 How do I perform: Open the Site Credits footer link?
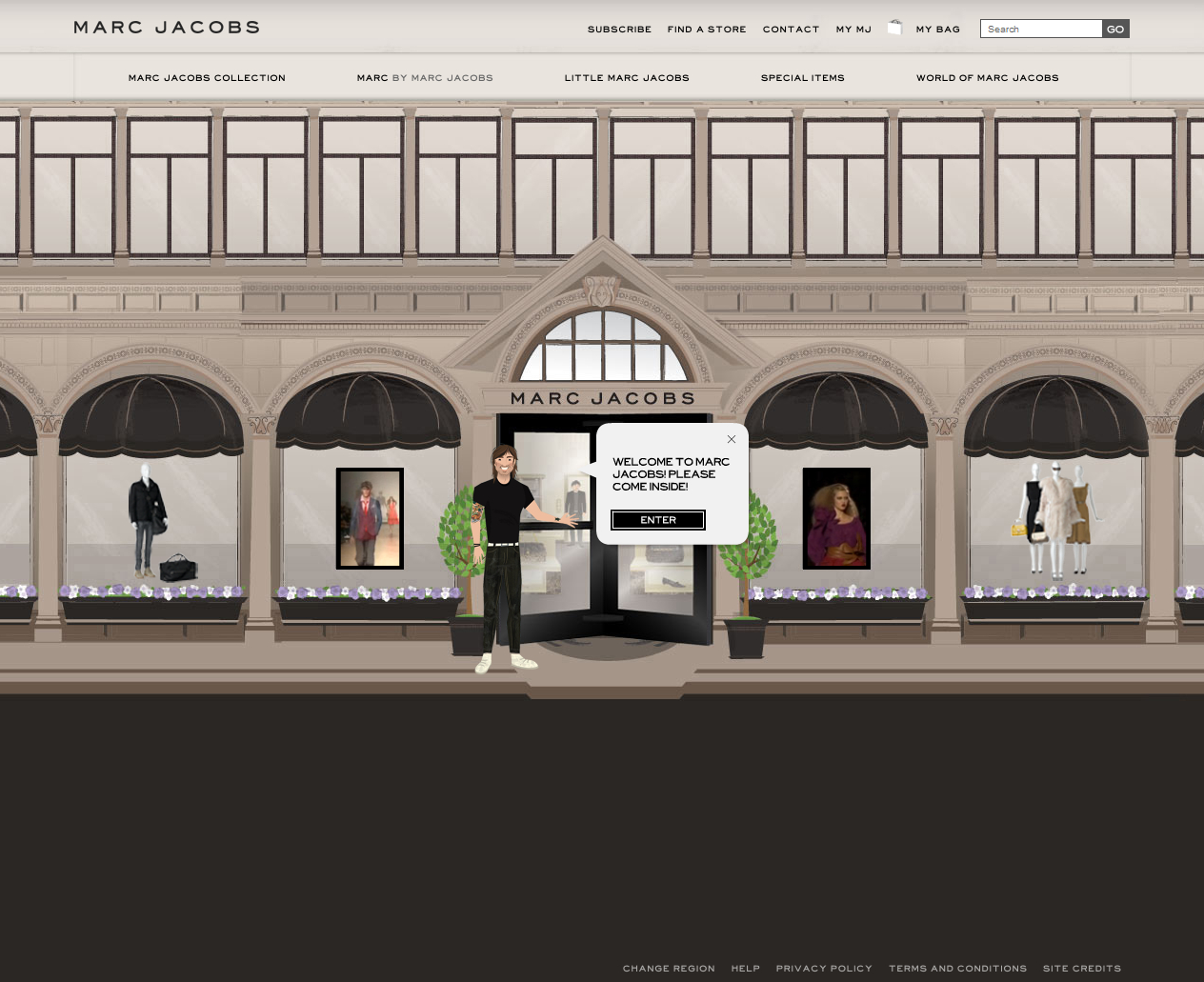(1082, 969)
